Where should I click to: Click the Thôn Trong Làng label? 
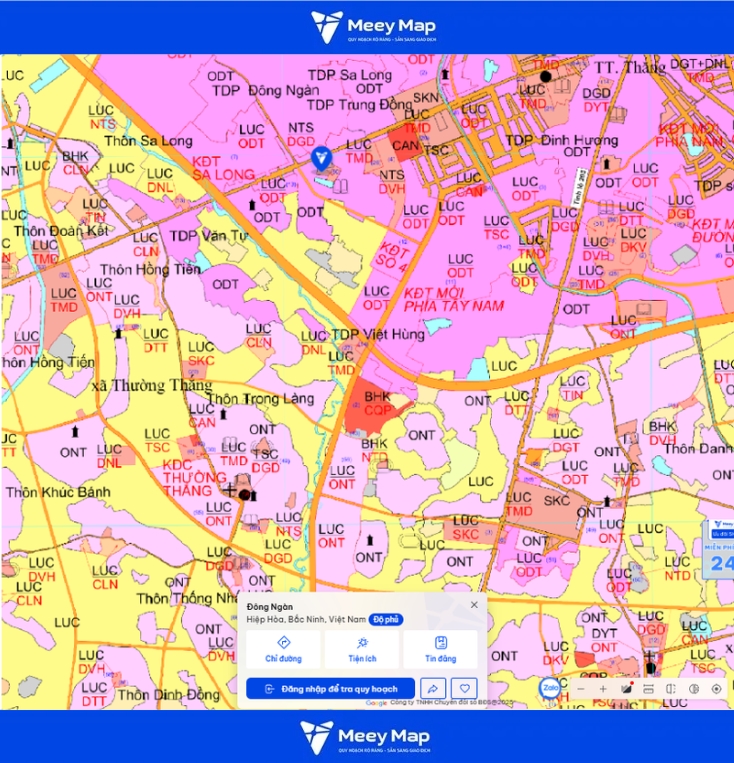pyautogui.click(x=260, y=399)
